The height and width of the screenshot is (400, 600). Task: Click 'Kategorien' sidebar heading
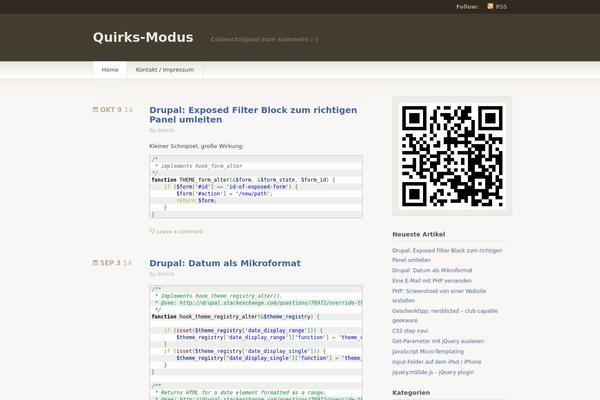(x=411, y=393)
